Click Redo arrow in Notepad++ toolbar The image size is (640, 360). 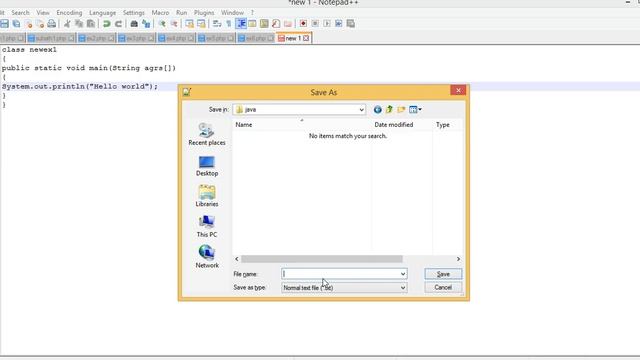(x=118, y=24)
